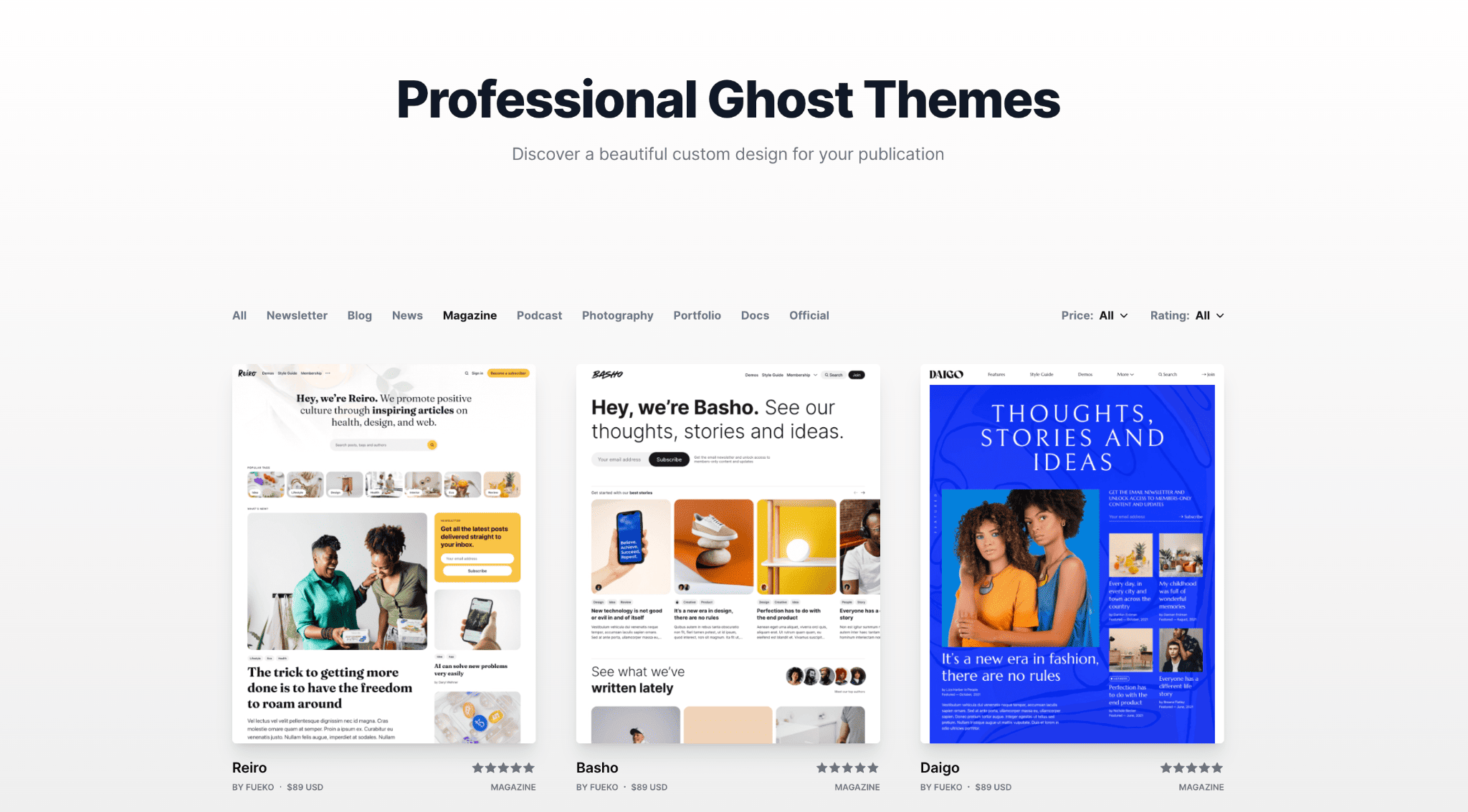The height and width of the screenshot is (812, 1468).
Task: Expand the Price dropdown filter
Action: (x=1113, y=315)
